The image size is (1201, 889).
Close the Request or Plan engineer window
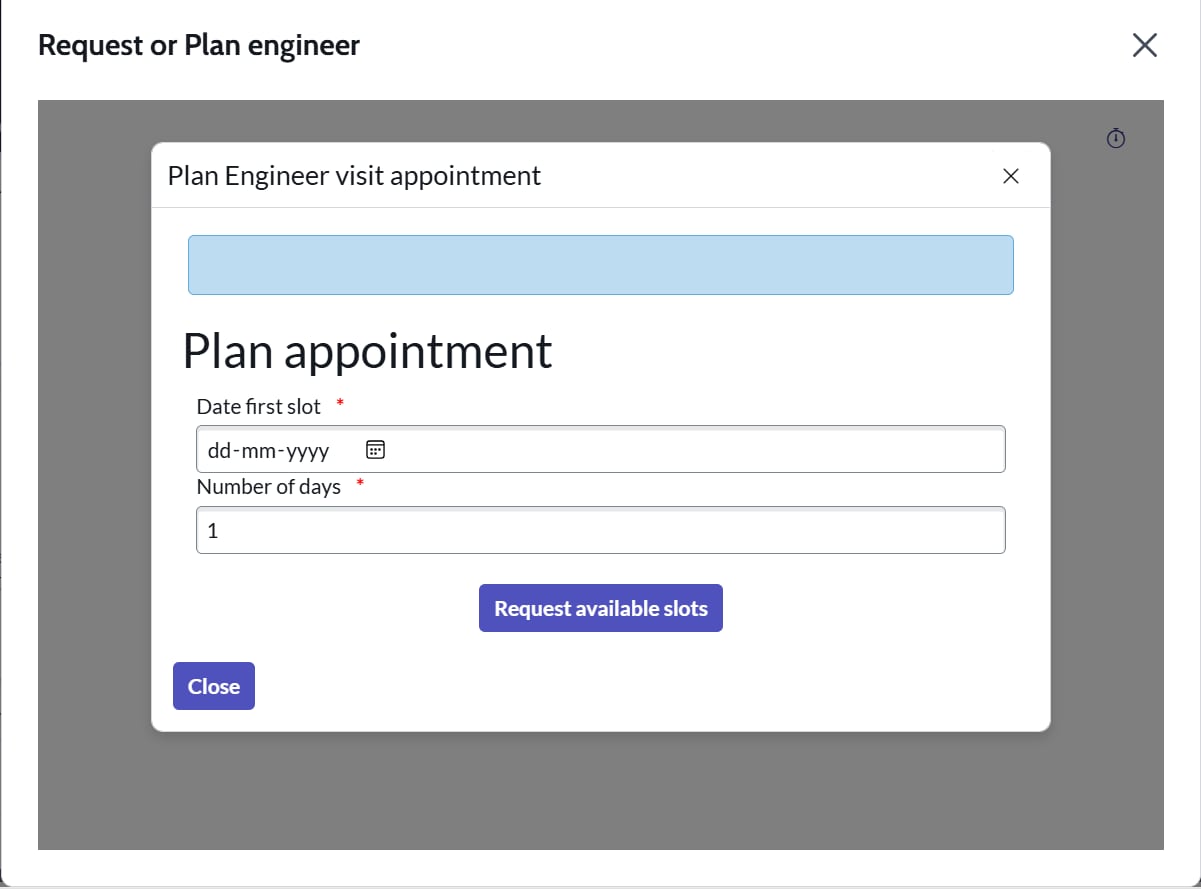1144,45
